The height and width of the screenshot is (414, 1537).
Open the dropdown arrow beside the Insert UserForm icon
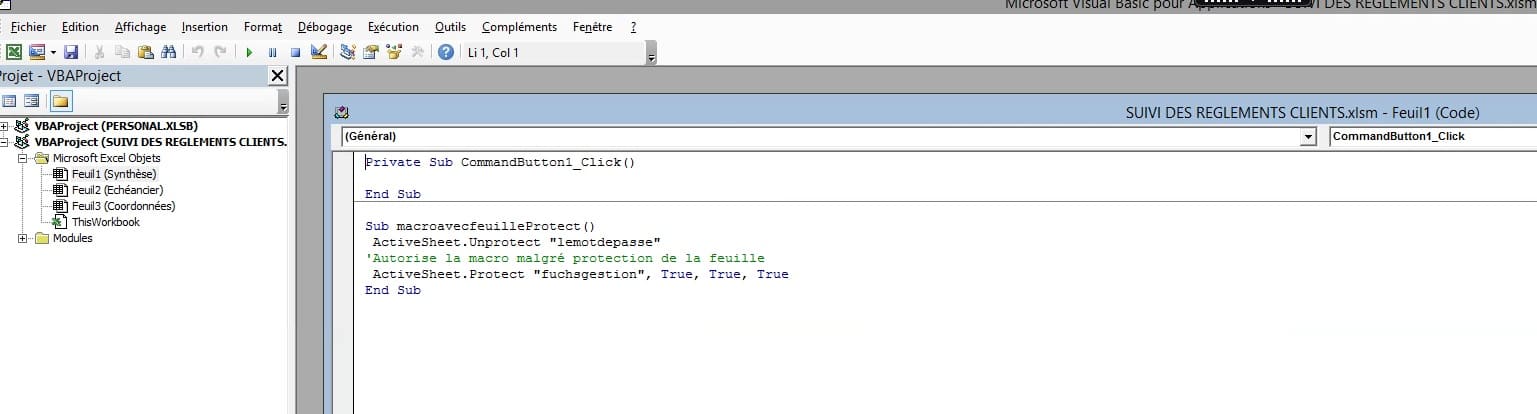tap(53, 52)
